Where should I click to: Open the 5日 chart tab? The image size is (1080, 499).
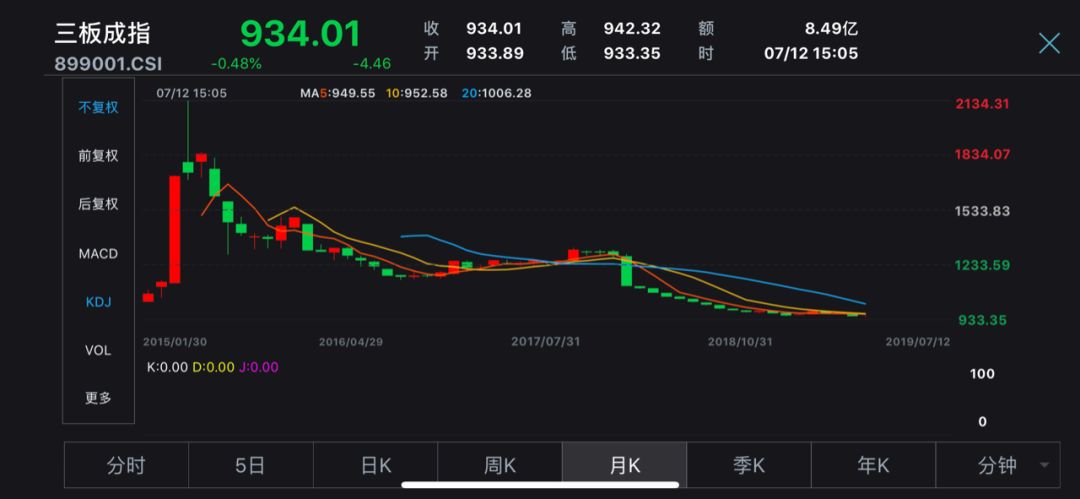pos(251,465)
